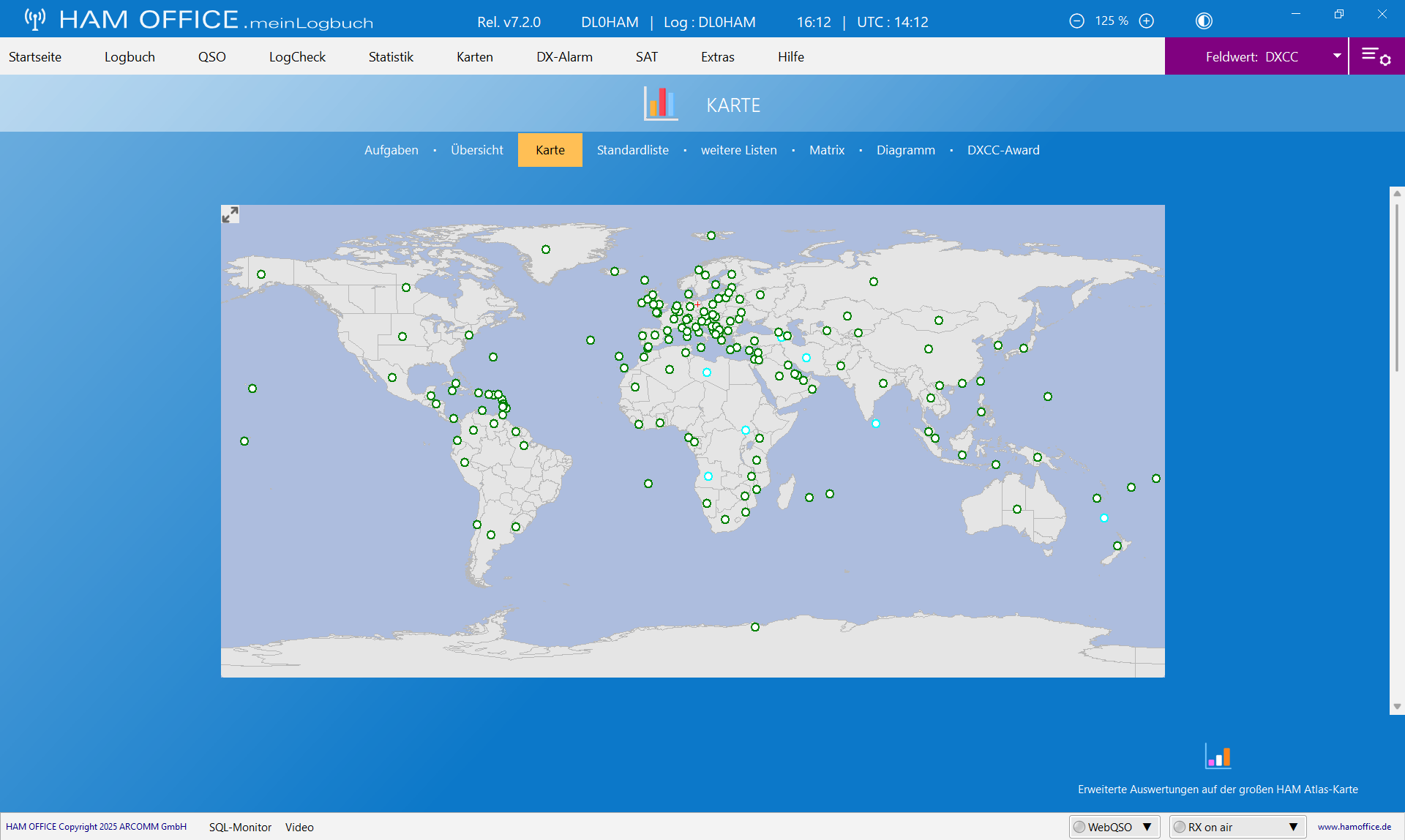Click the Greenland marker on the map
Viewport: 1405px width, 840px height.
[x=546, y=250]
